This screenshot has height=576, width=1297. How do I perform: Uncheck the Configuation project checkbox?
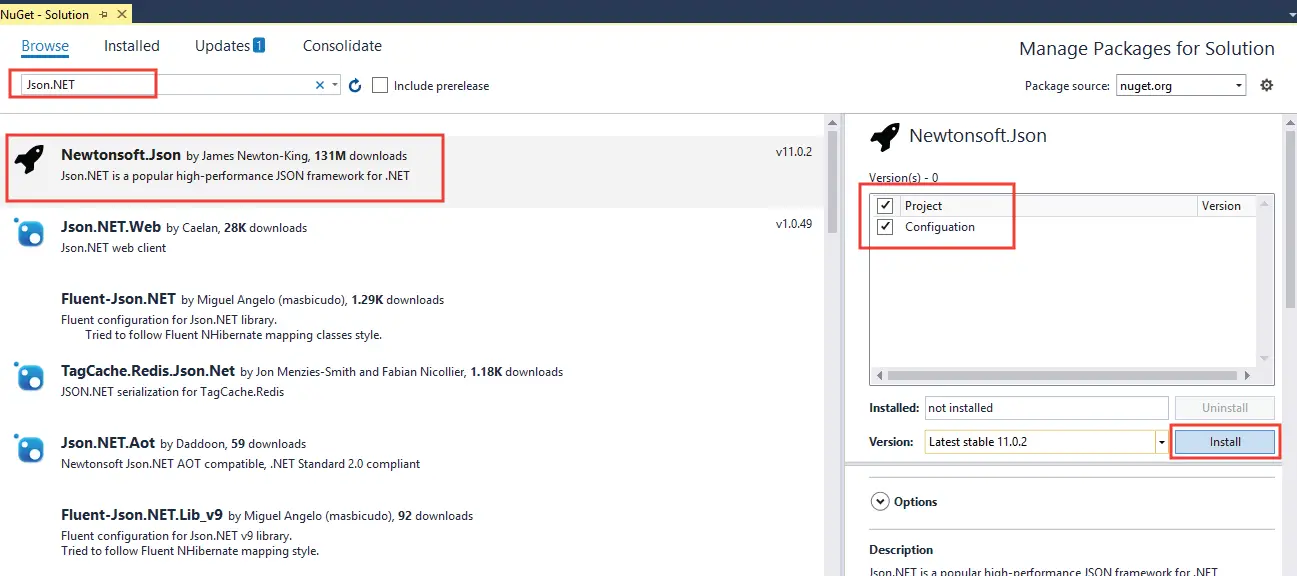885,227
